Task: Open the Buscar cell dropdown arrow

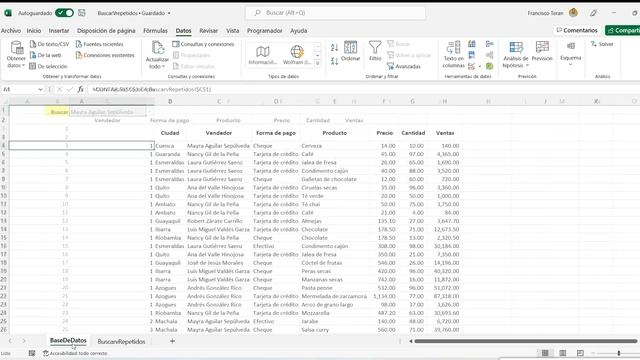Action: point(149,111)
